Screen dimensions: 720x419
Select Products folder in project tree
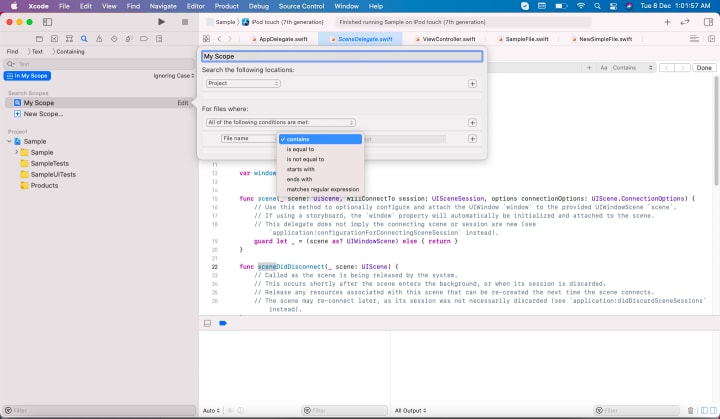click(44, 186)
